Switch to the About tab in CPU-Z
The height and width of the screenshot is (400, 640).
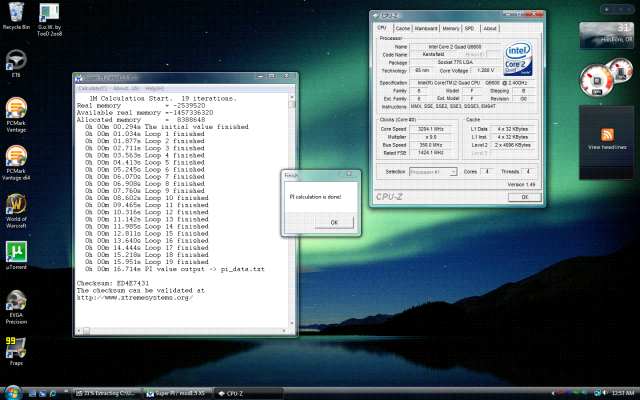(490, 28)
